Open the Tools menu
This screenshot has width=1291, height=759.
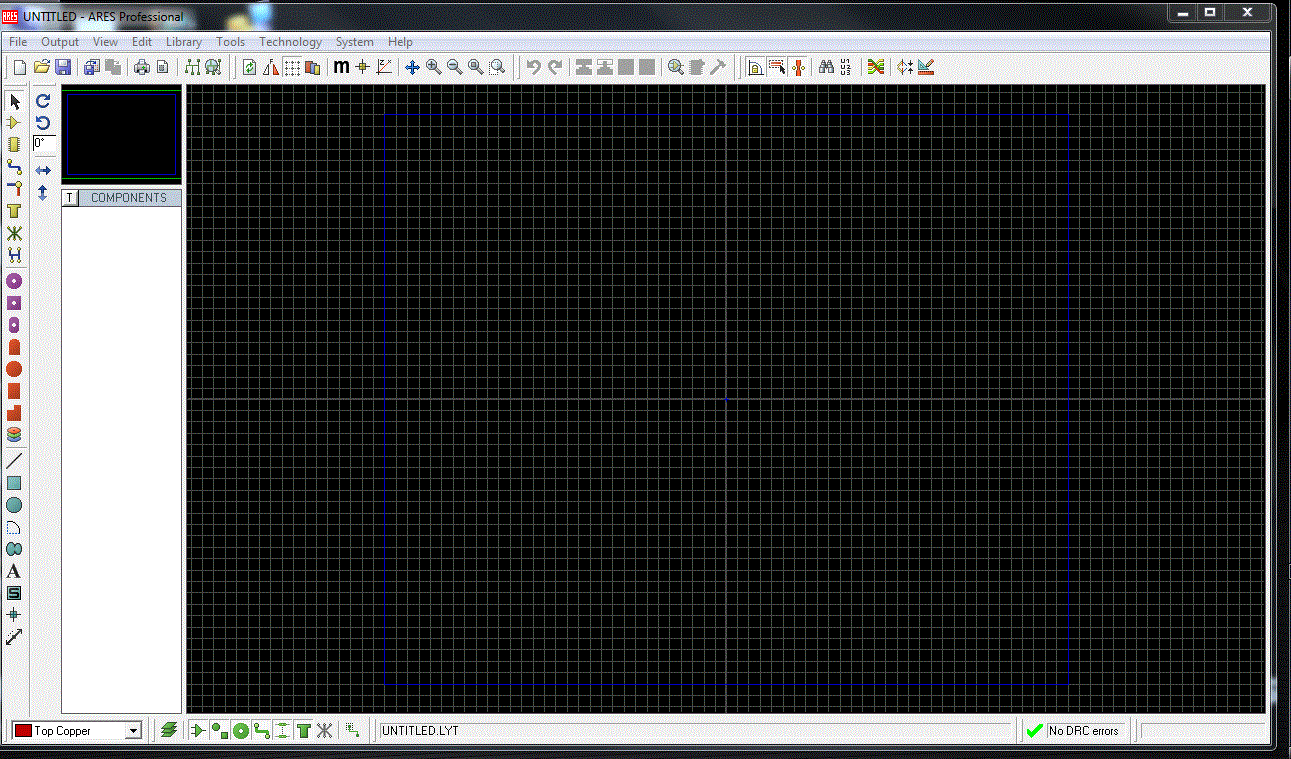point(230,42)
